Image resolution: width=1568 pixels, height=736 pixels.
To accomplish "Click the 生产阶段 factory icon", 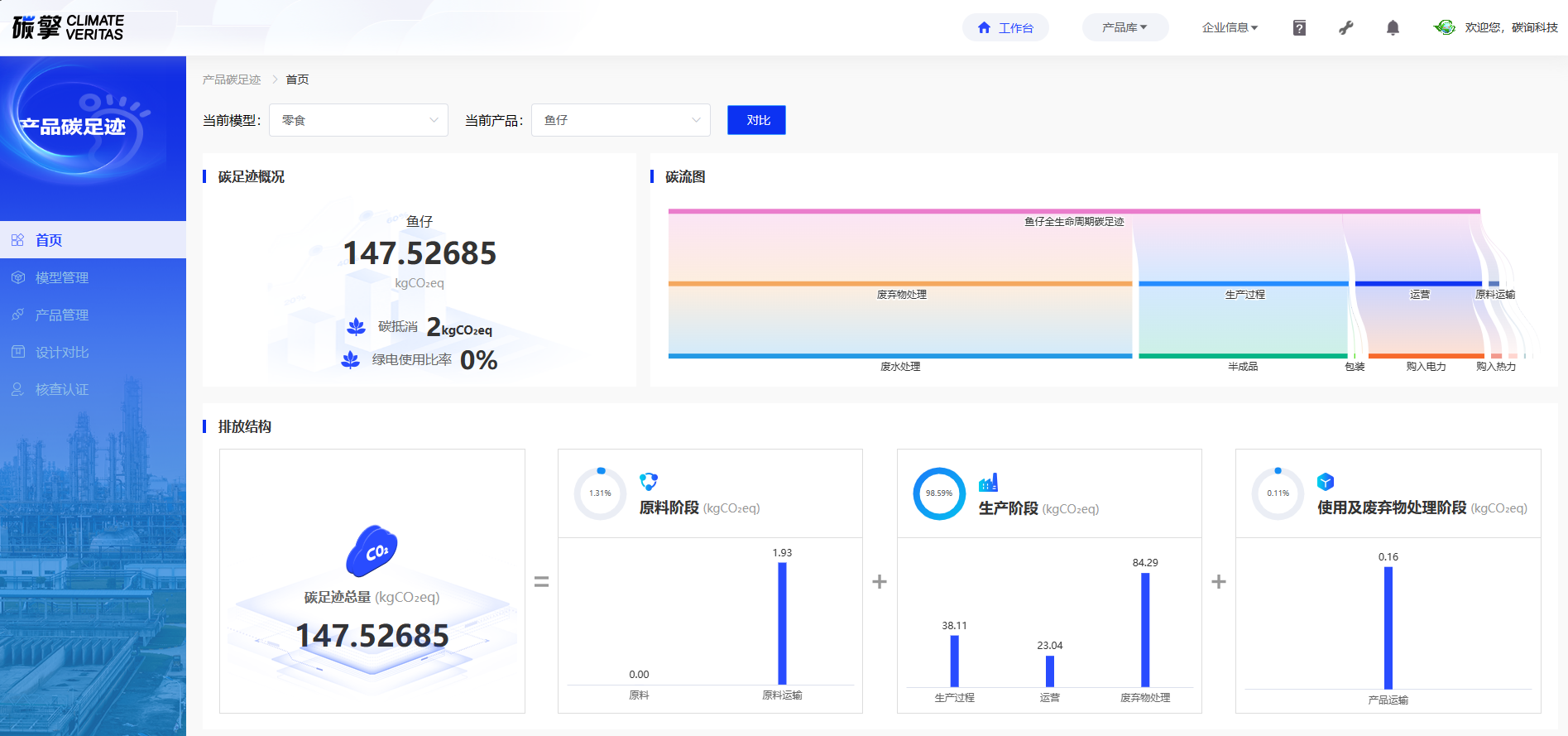I will point(988,482).
